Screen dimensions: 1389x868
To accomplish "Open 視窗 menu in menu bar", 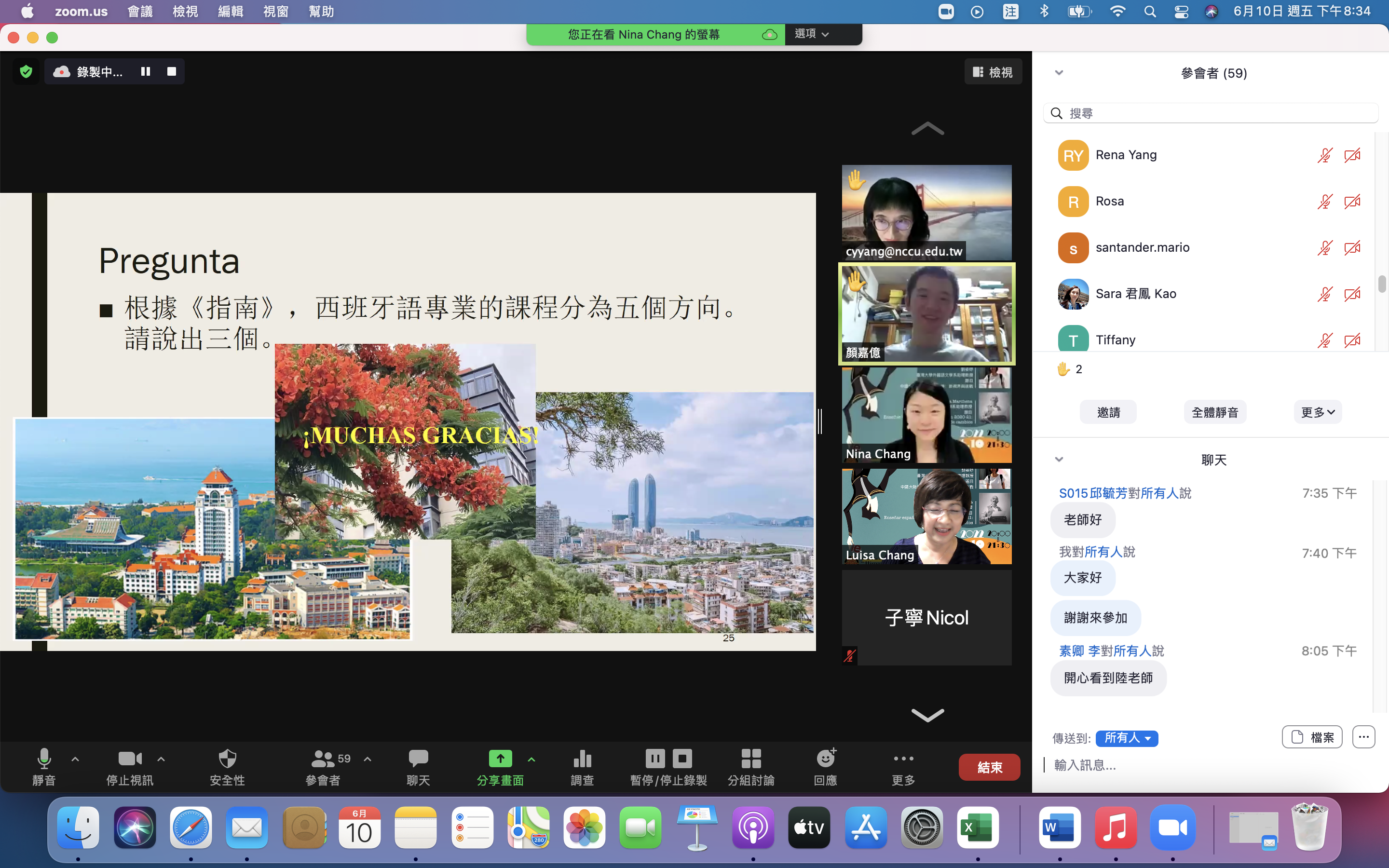I will 276,12.
